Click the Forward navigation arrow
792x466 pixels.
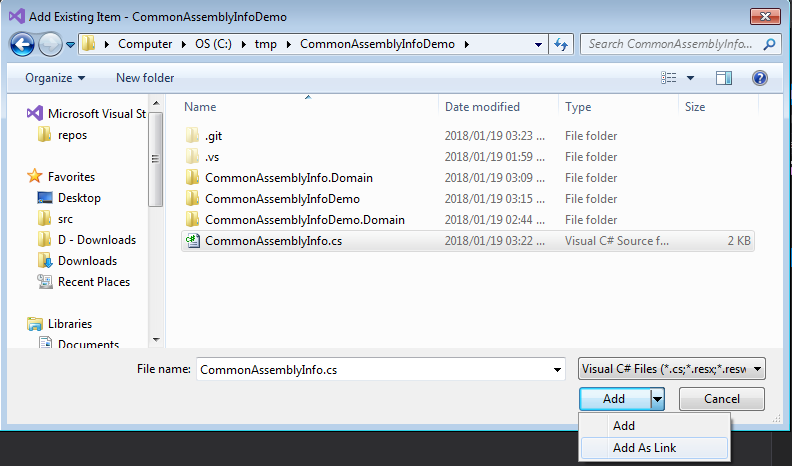click(50, 44)
